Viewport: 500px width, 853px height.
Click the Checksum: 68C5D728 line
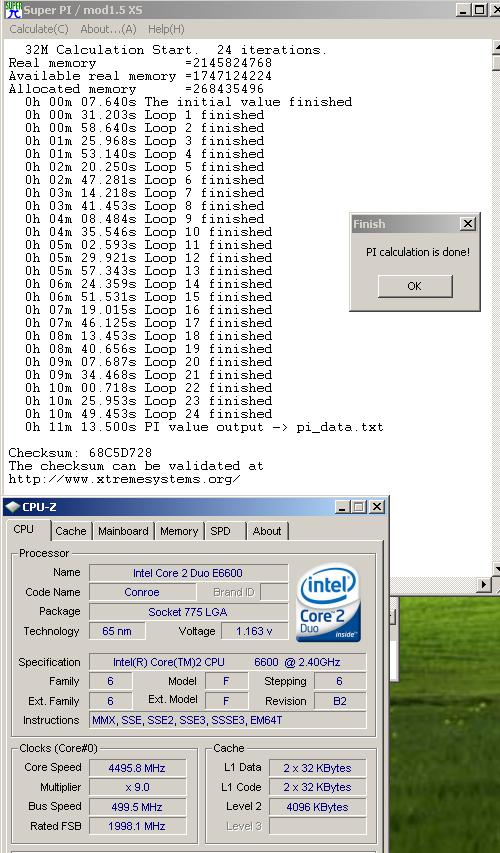coord(80,453)
